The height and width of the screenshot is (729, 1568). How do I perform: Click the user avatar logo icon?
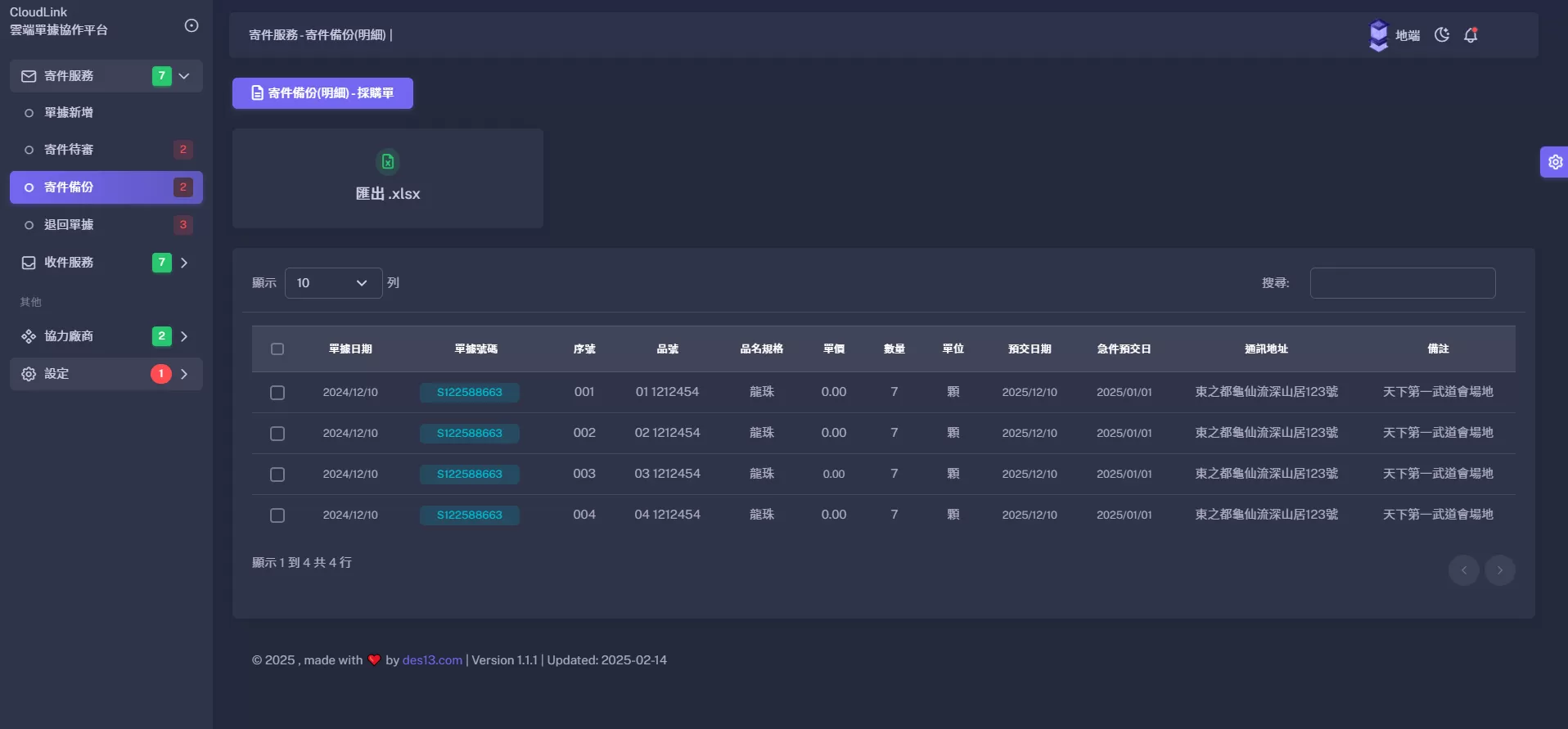(x=1379, y=35)
